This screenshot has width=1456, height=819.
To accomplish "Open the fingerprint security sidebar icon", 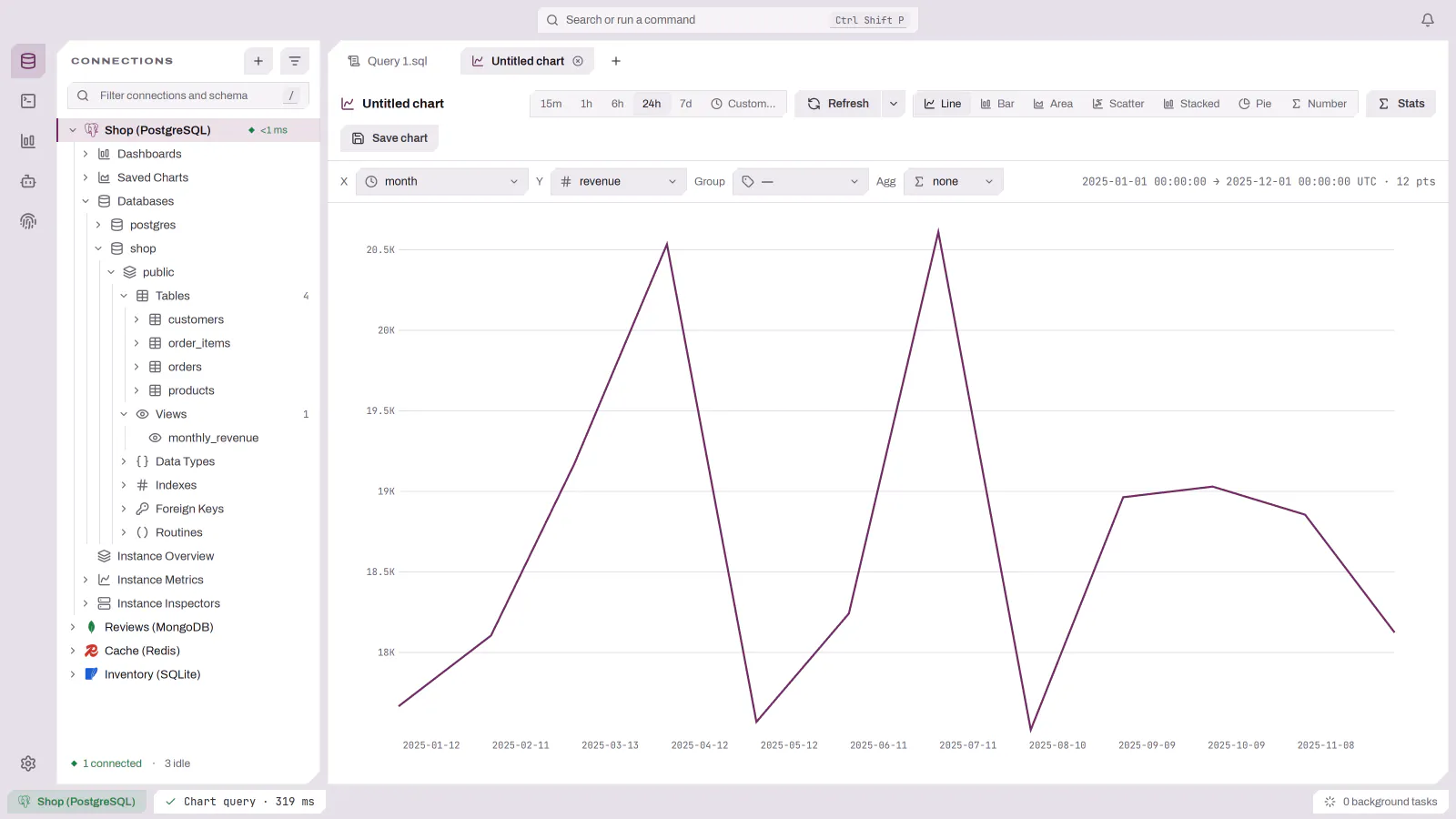I will 28,221.
